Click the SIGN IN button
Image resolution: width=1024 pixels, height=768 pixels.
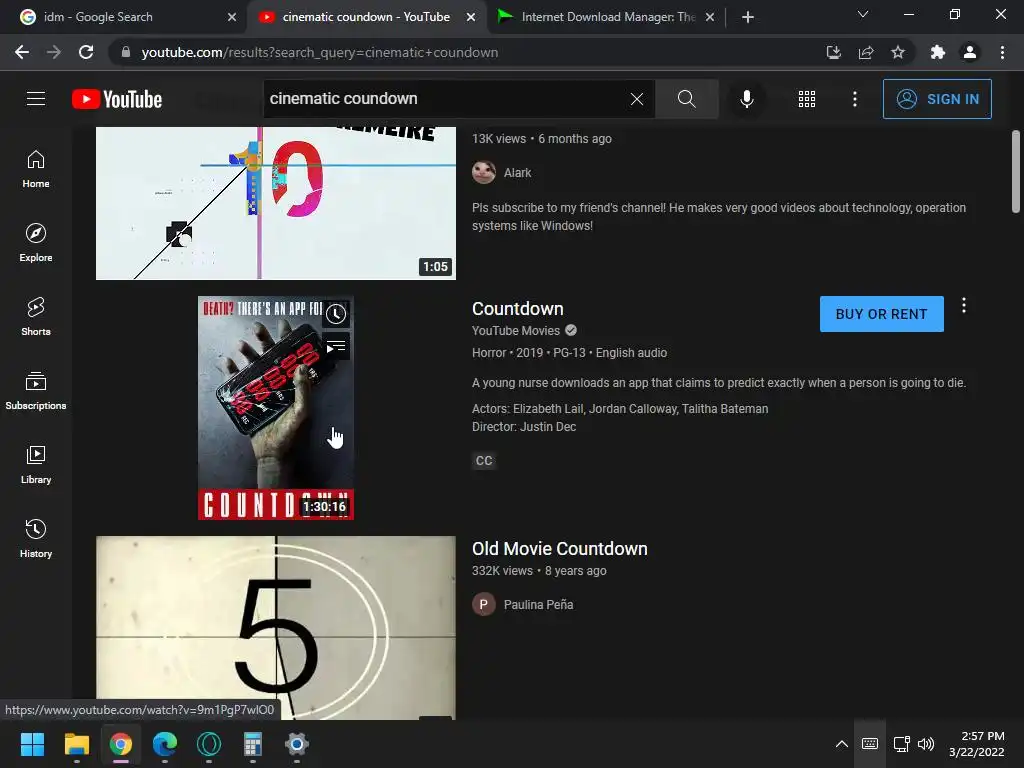point(936,99)
